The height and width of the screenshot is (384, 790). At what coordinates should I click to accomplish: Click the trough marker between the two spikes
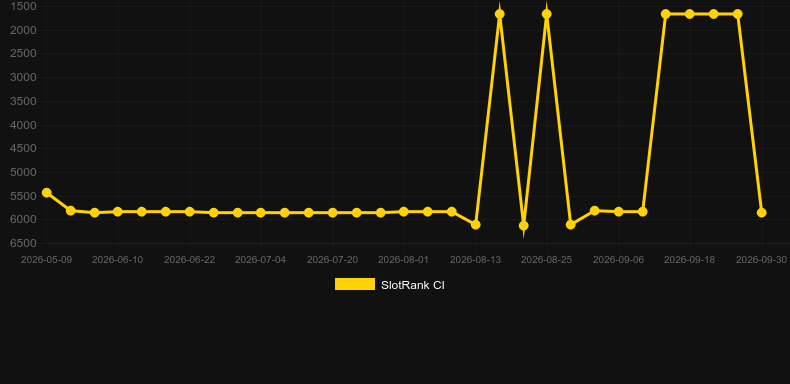click(x=523, y=225)
